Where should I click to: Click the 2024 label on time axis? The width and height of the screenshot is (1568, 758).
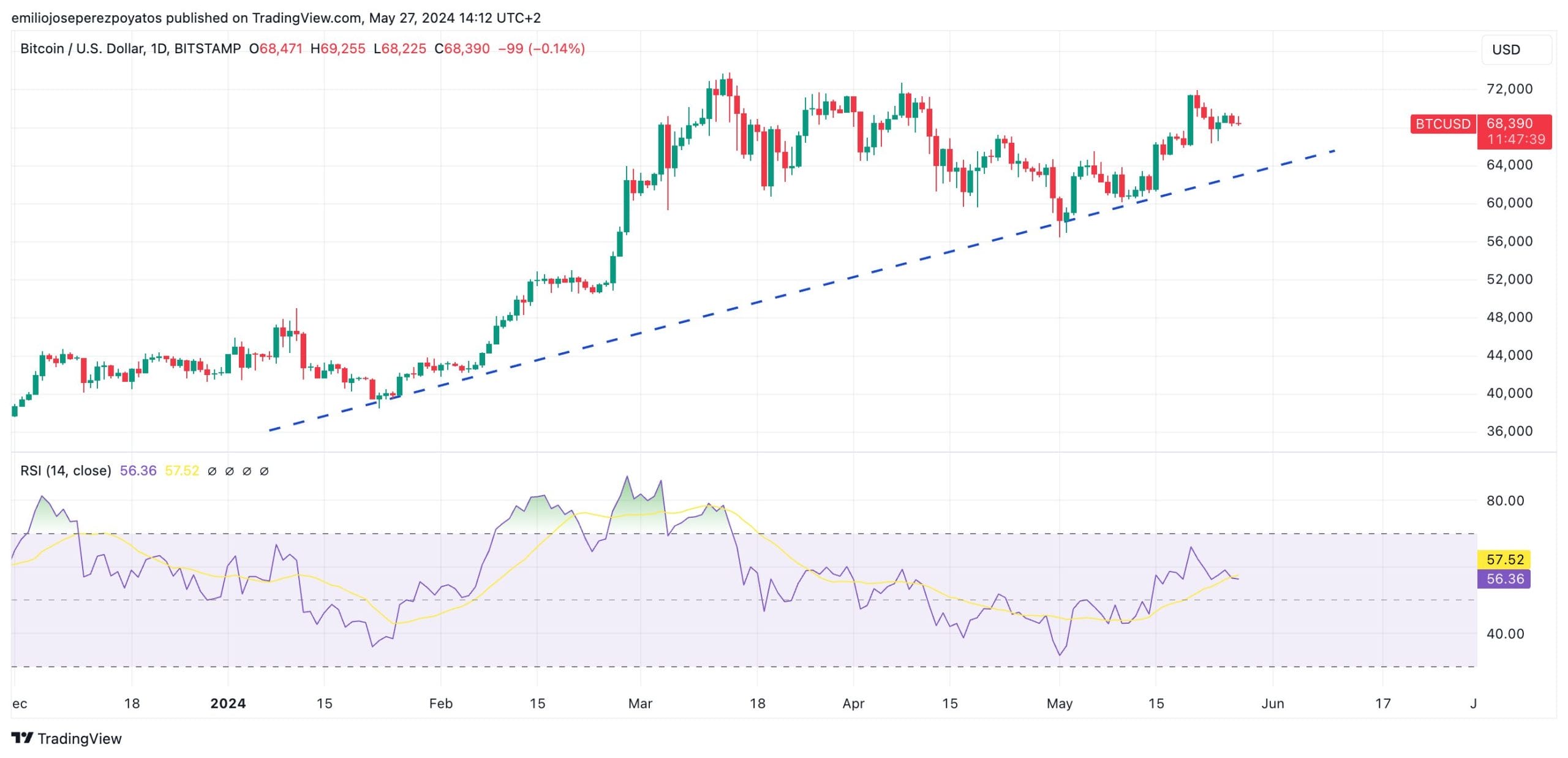tap(228, 703)
